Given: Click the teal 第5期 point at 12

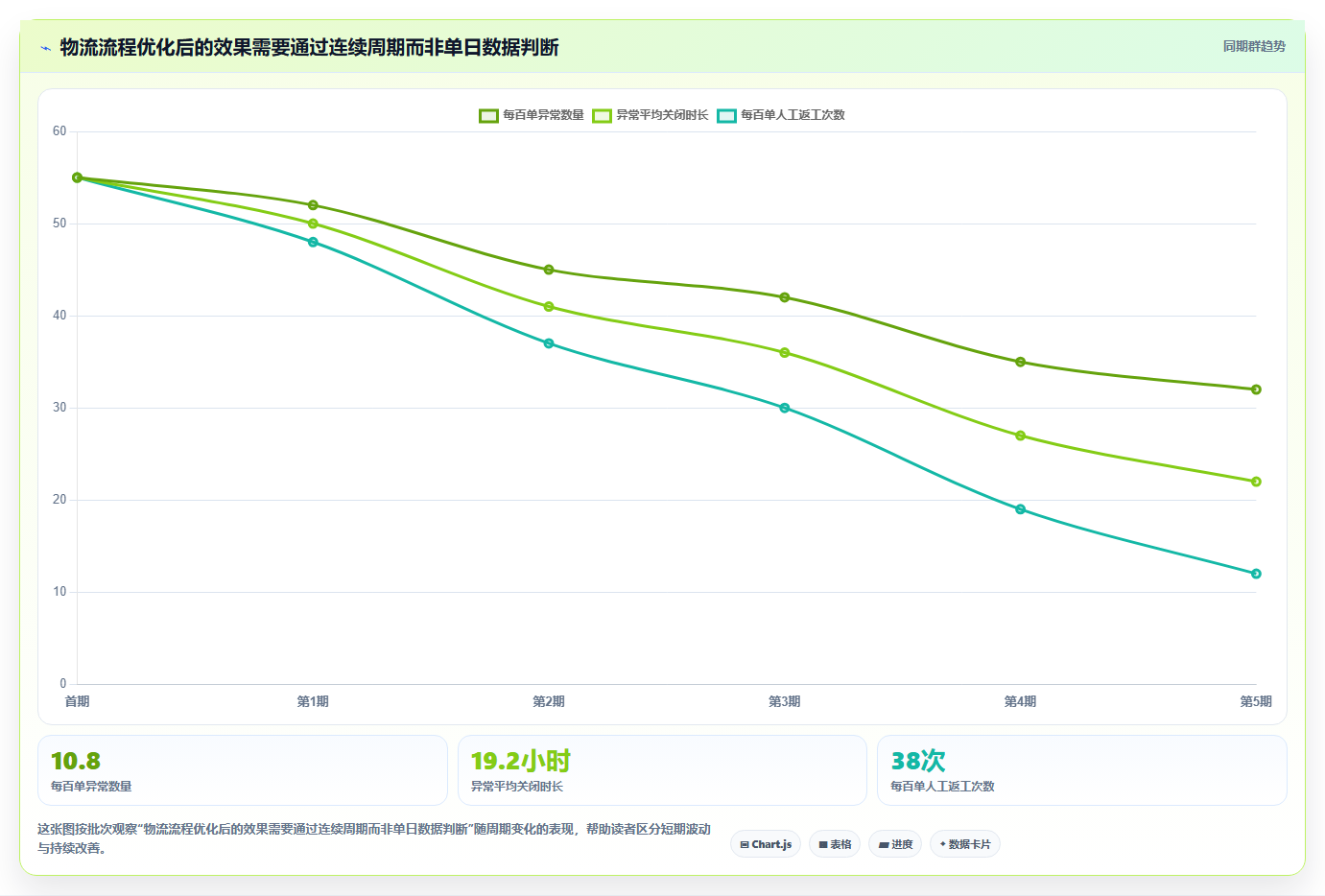Looking at the screenshot, I should point(1256,574).
